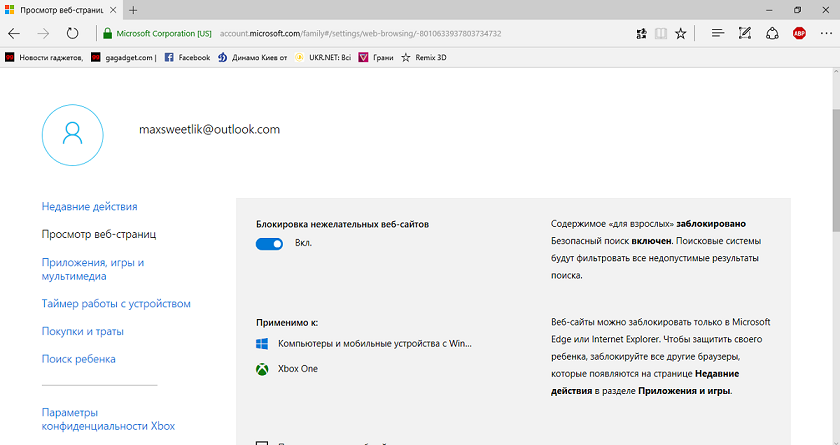The height and width of the screenshot is (445, 840).
Task: Open the Hub lines icon
Action: pyautogui.click(x=718, y=33)
